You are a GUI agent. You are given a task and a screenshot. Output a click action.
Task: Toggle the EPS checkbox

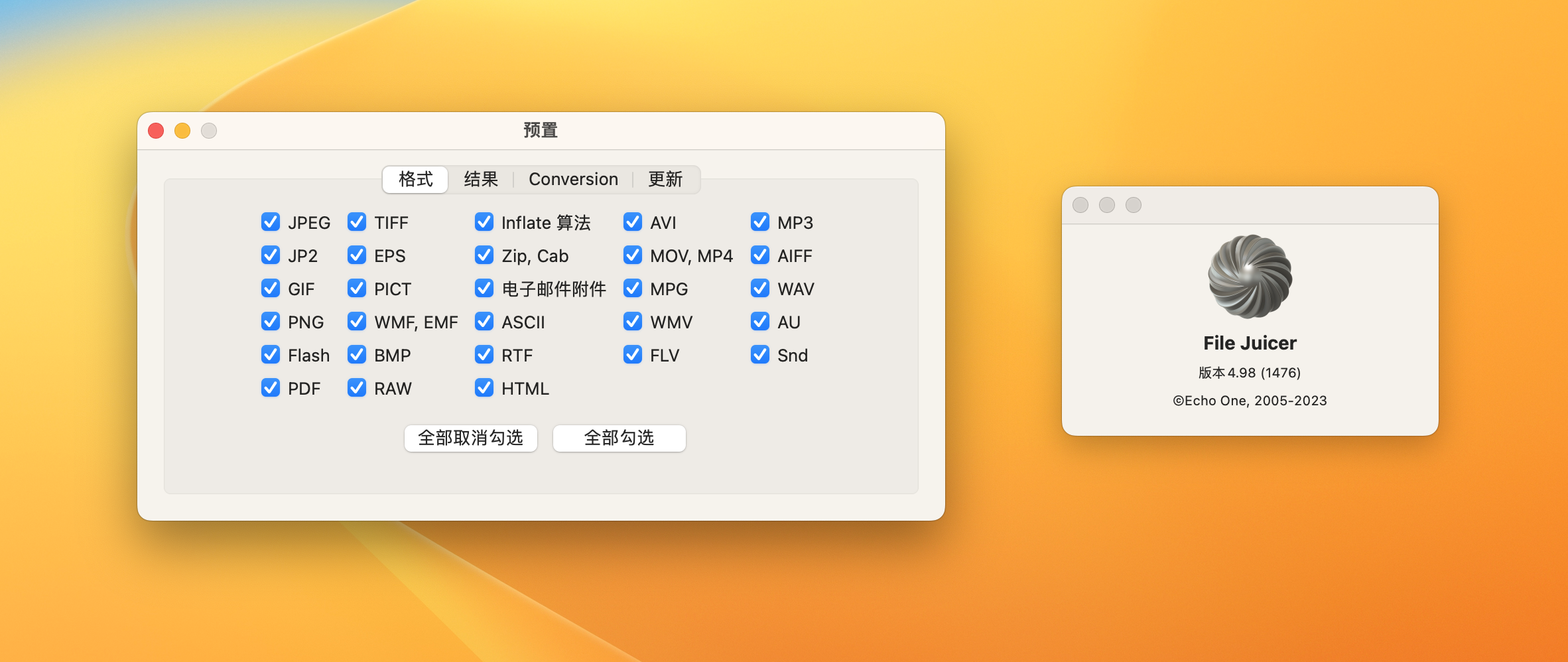pos(357,255)
